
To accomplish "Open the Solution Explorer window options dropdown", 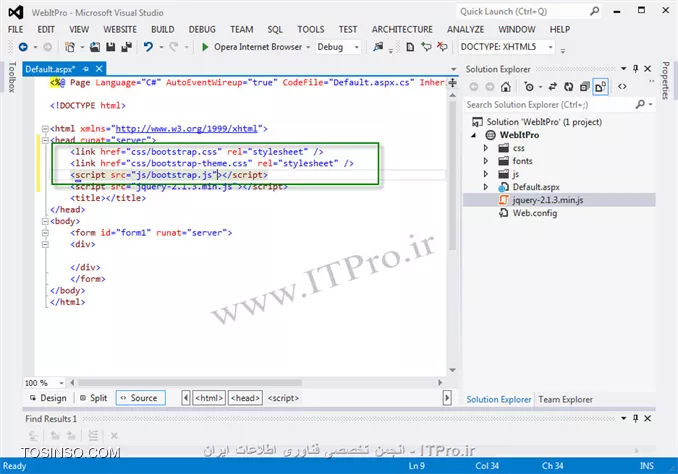I will [624, 68].
